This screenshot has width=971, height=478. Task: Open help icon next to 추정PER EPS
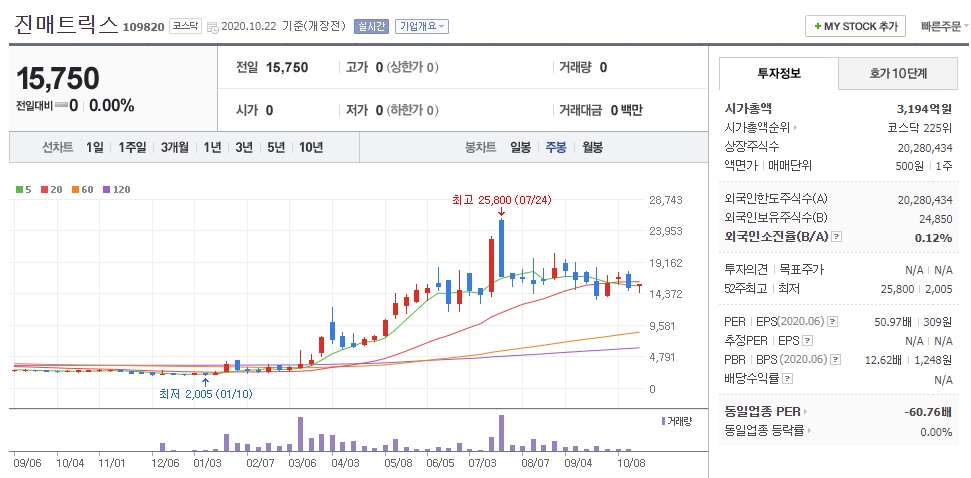click(x=808, y=341)
